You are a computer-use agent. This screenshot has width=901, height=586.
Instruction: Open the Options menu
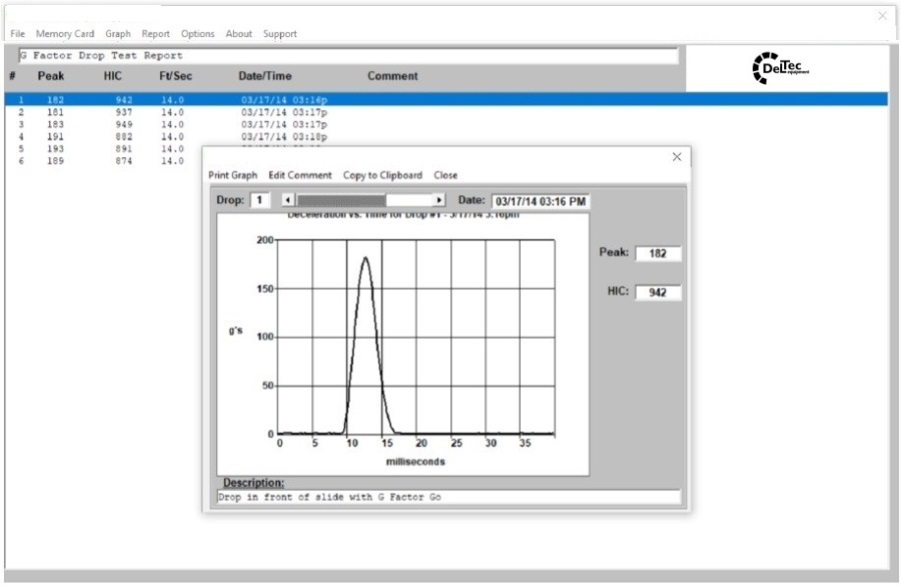(198, 34)
